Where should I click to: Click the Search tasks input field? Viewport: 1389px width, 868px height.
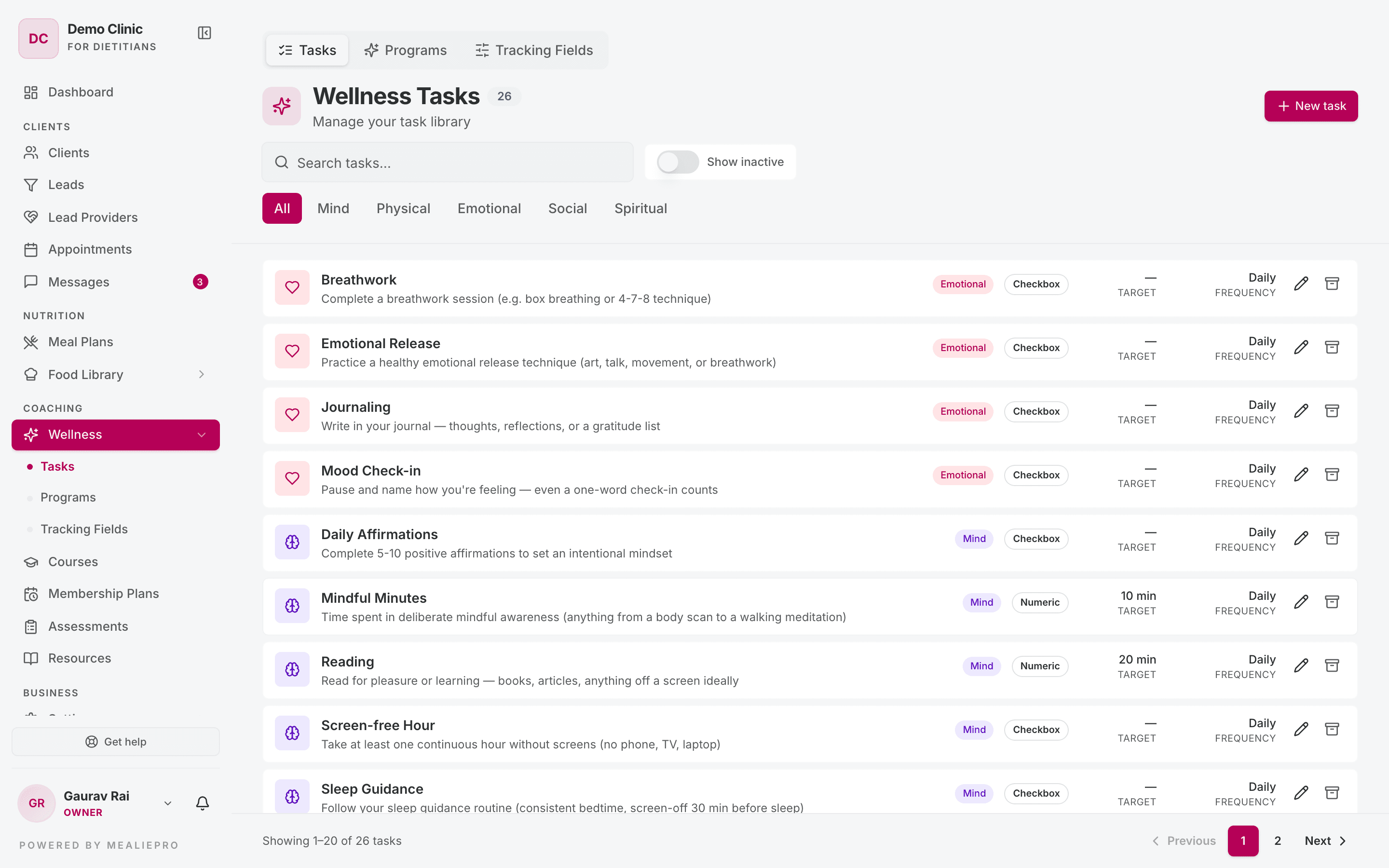(x=448, y=163)
